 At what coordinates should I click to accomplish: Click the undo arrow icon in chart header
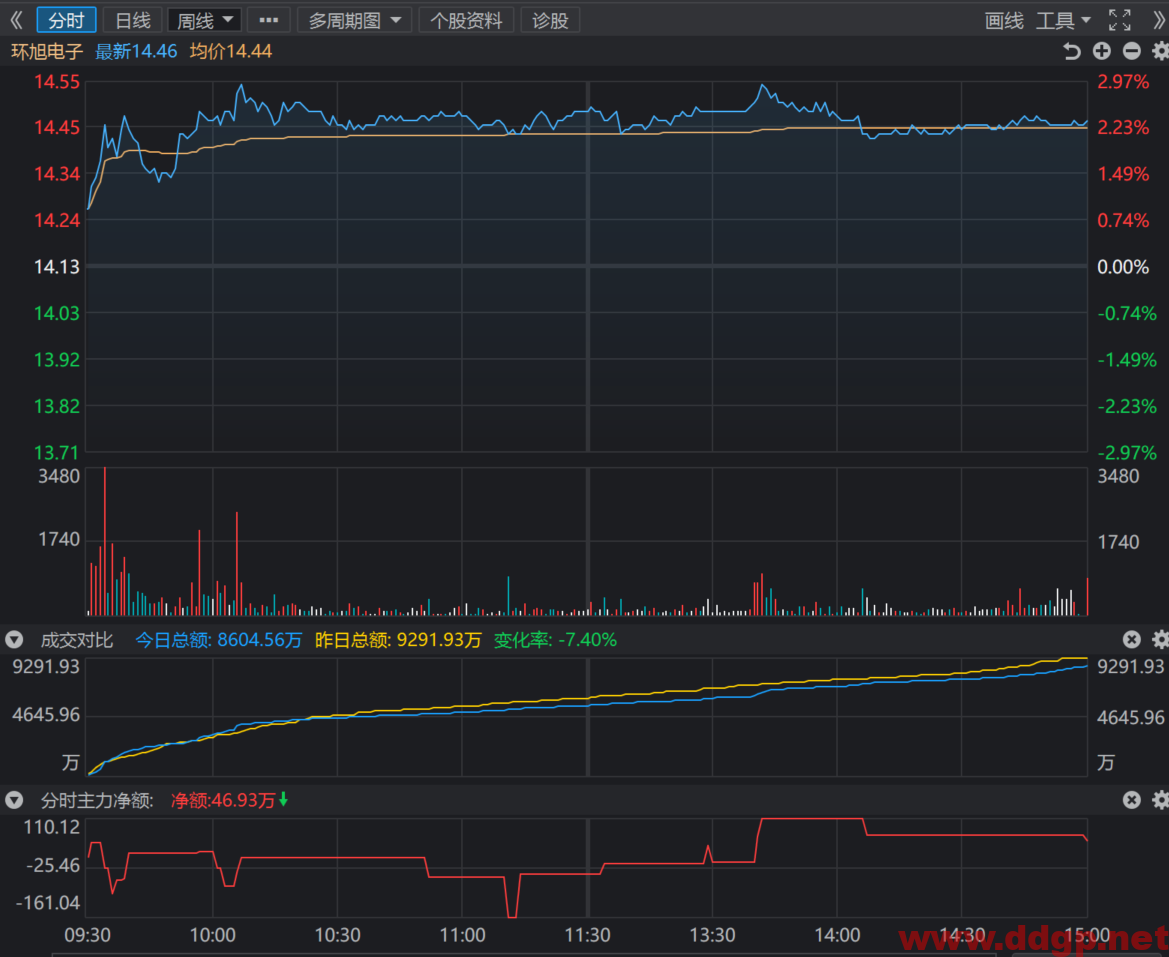point(1071,51)
